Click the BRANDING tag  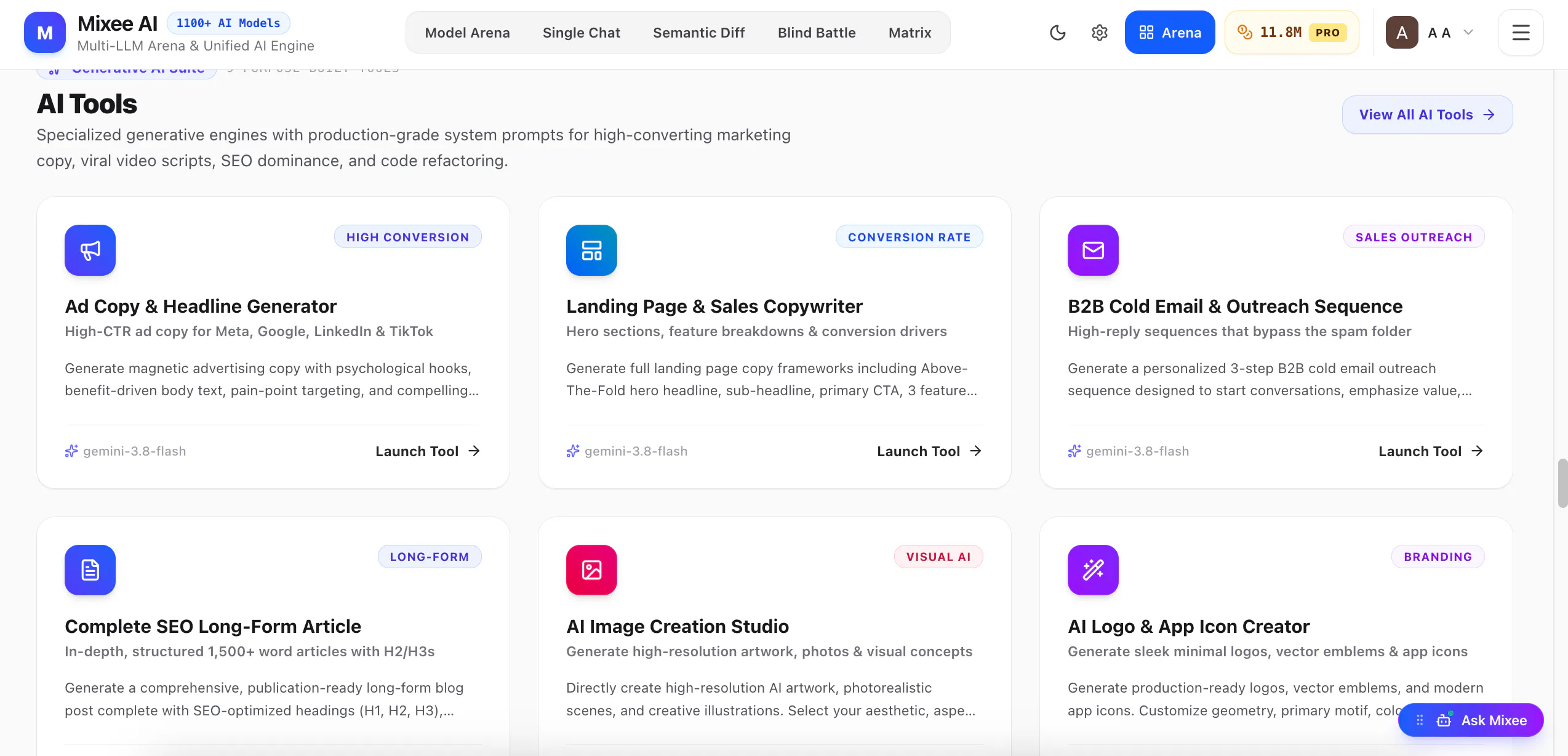[1438, 557]
